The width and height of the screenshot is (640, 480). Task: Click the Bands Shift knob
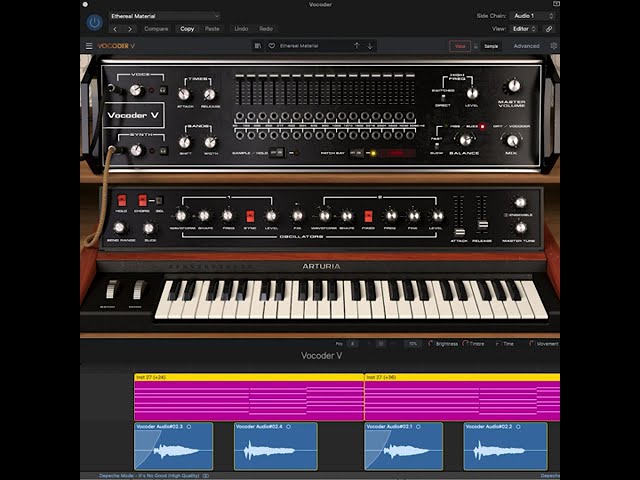point(185,142)
